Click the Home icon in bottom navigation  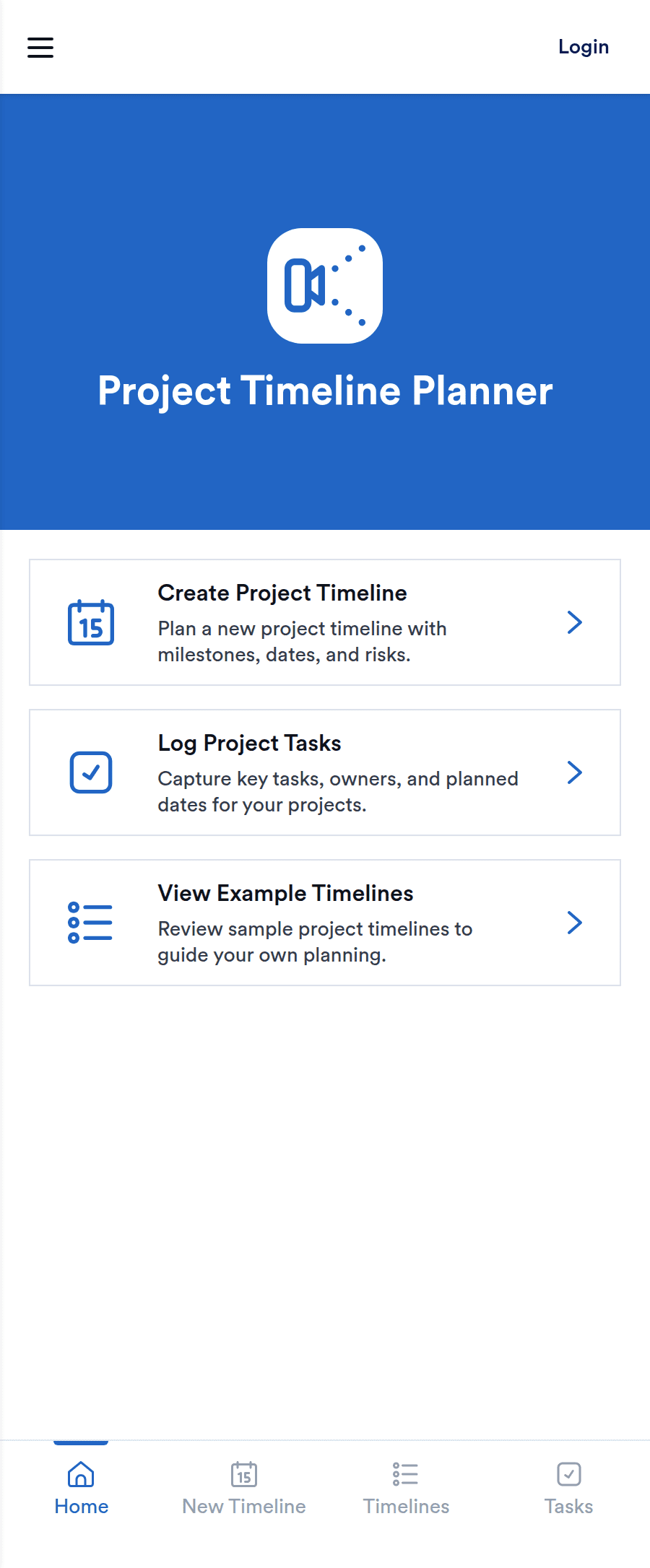coord(81,1473)
